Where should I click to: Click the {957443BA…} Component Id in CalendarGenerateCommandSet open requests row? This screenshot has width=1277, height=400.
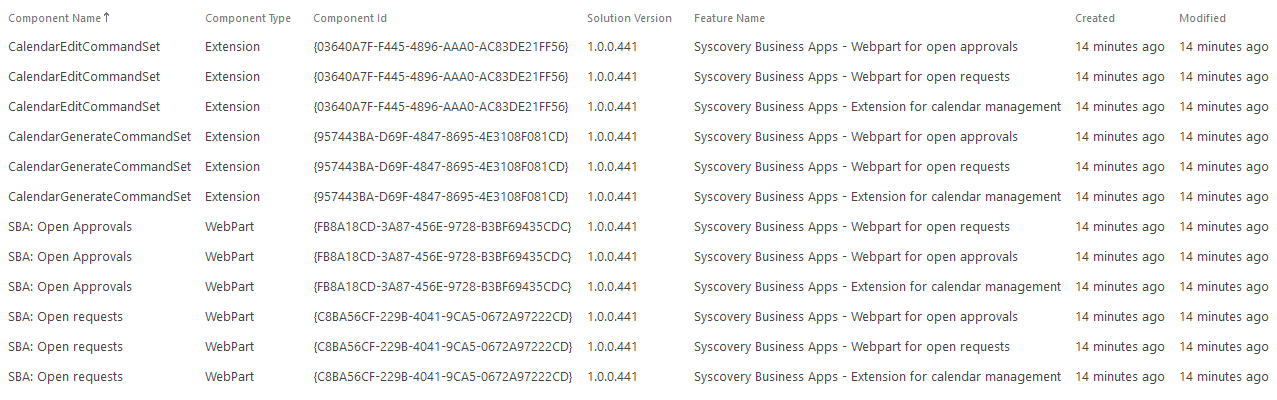[441, 167]
